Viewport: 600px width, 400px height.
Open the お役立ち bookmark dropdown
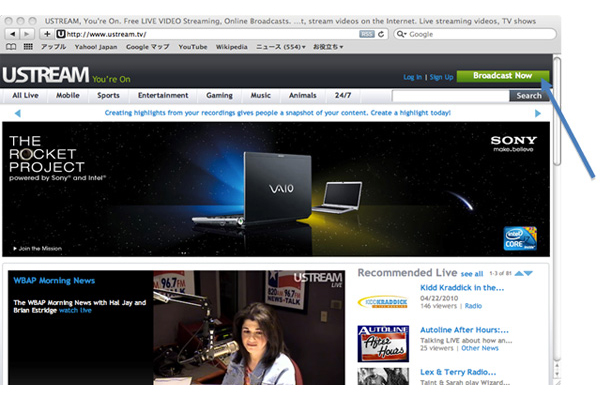328,47
